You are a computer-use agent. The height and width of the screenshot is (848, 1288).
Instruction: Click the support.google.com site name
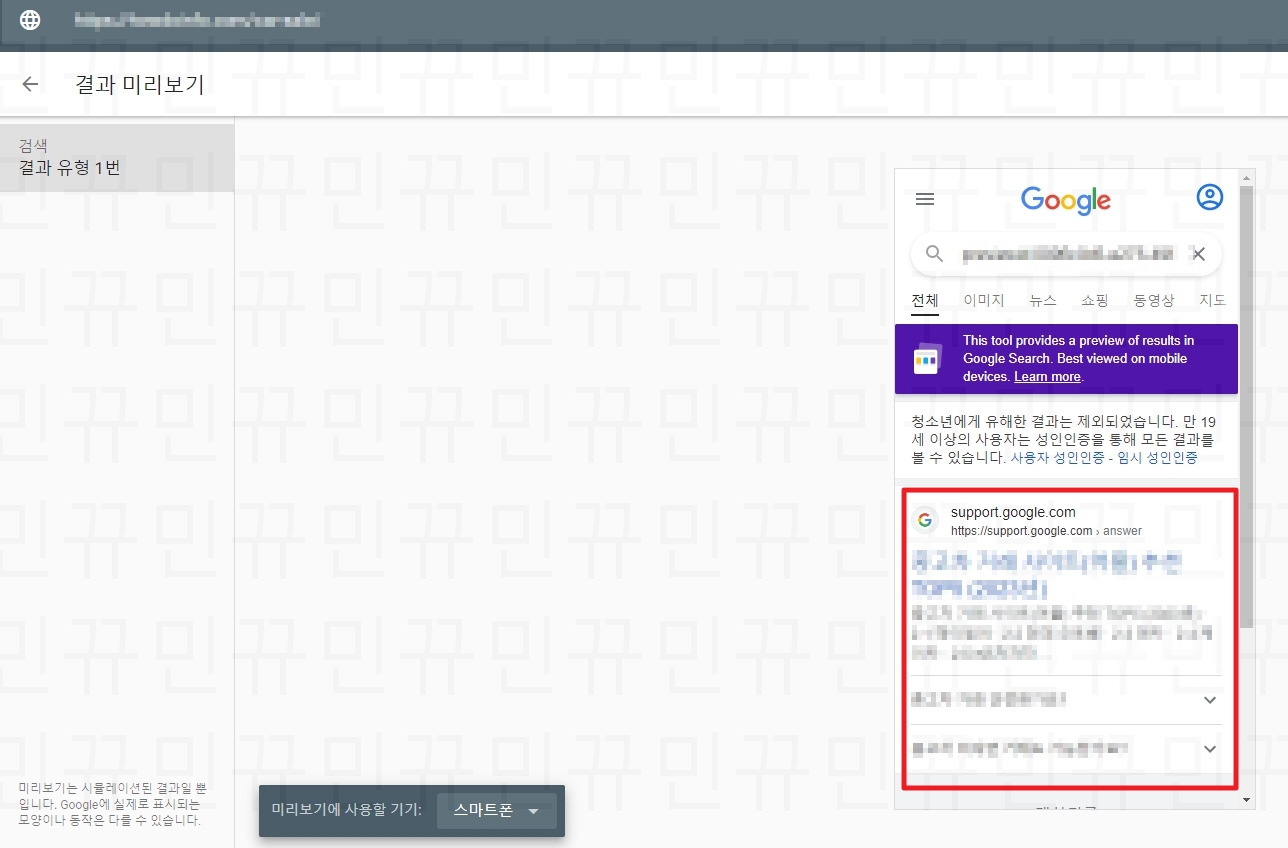click(x=1013, y=512)
